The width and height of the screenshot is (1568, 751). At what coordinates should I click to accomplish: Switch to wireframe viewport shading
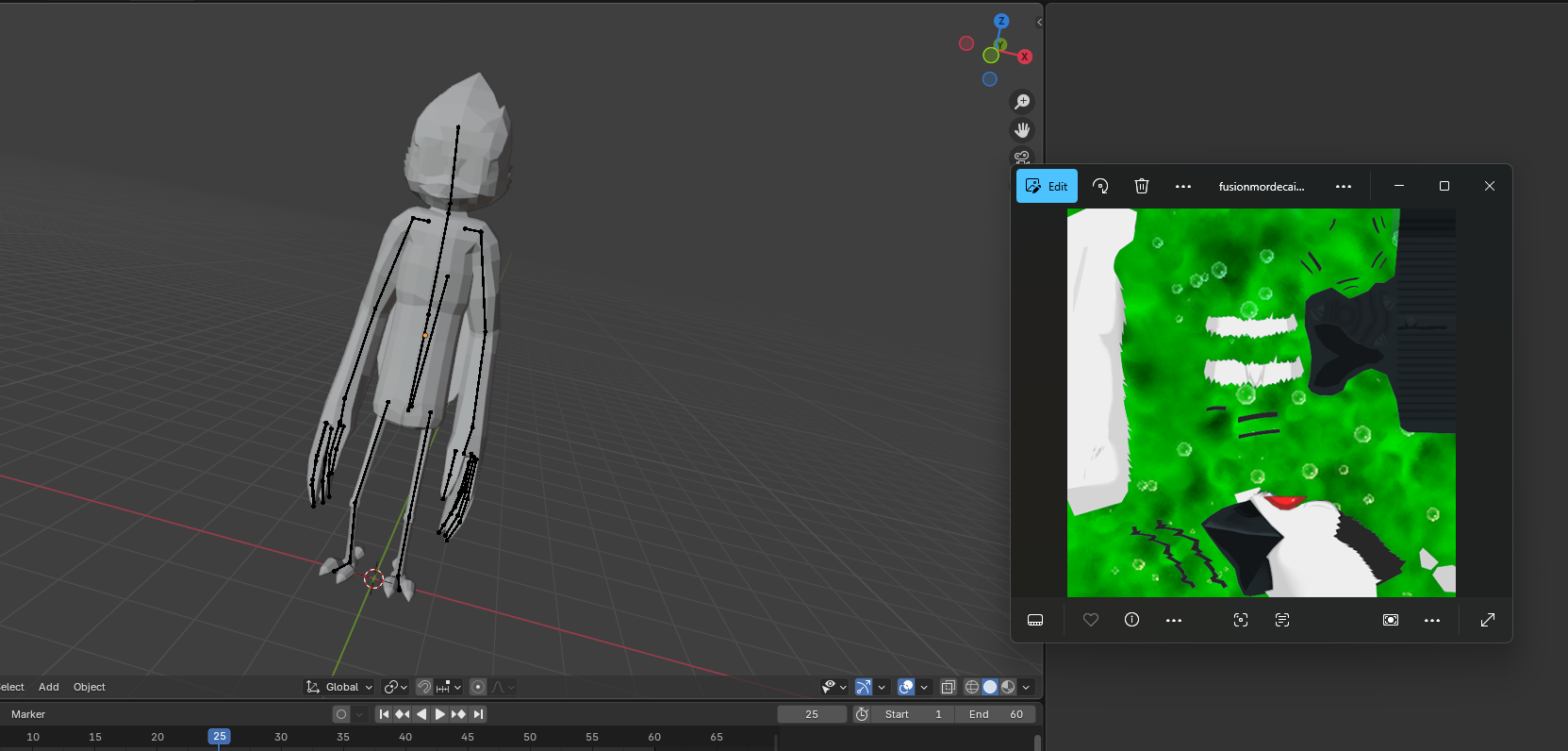972,687
